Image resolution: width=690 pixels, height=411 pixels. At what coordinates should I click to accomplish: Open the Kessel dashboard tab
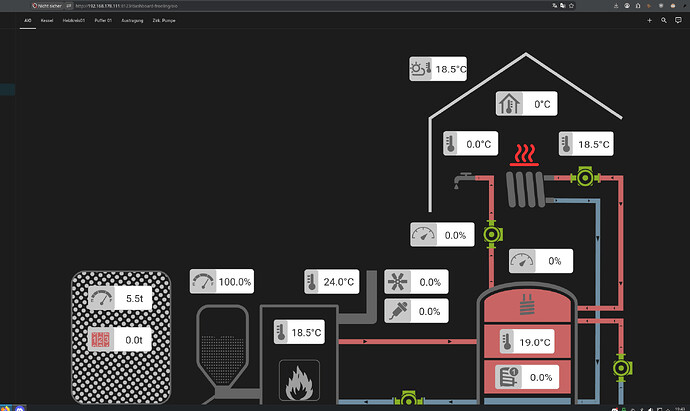tap(47, 21)
